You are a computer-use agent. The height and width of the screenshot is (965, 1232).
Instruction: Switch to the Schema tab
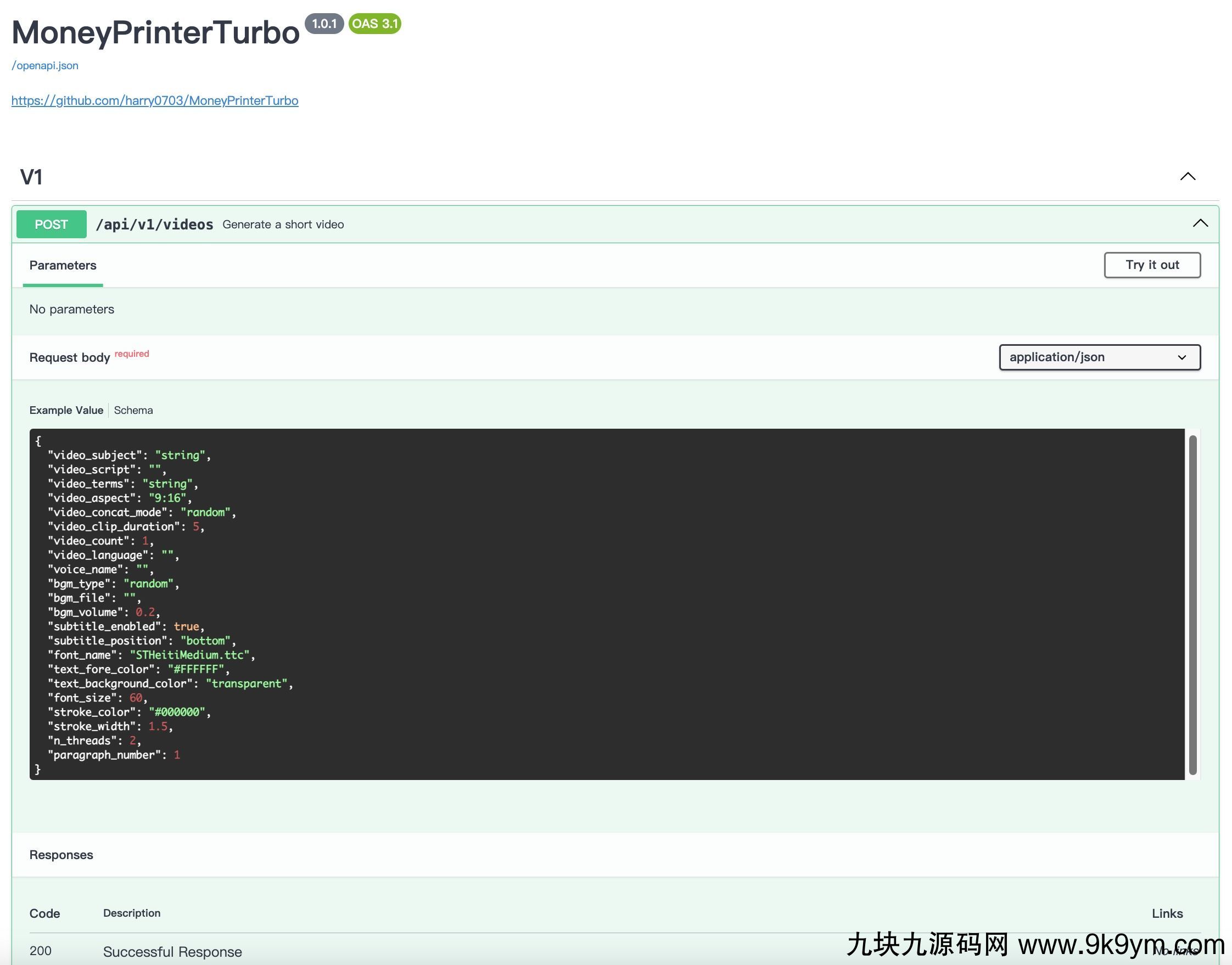coord(133,410)
